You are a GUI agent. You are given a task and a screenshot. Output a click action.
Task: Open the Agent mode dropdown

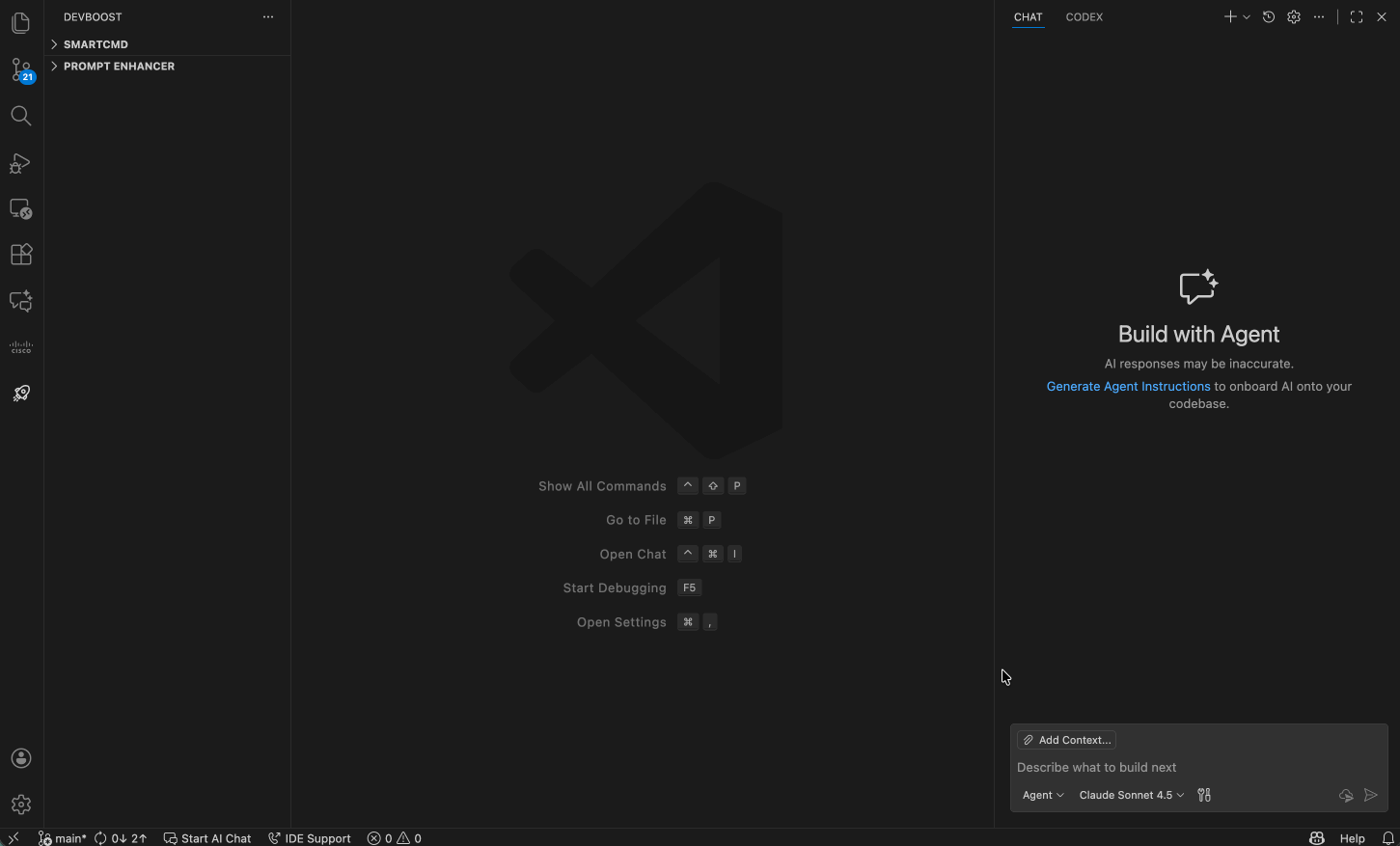coord(1043,794)
